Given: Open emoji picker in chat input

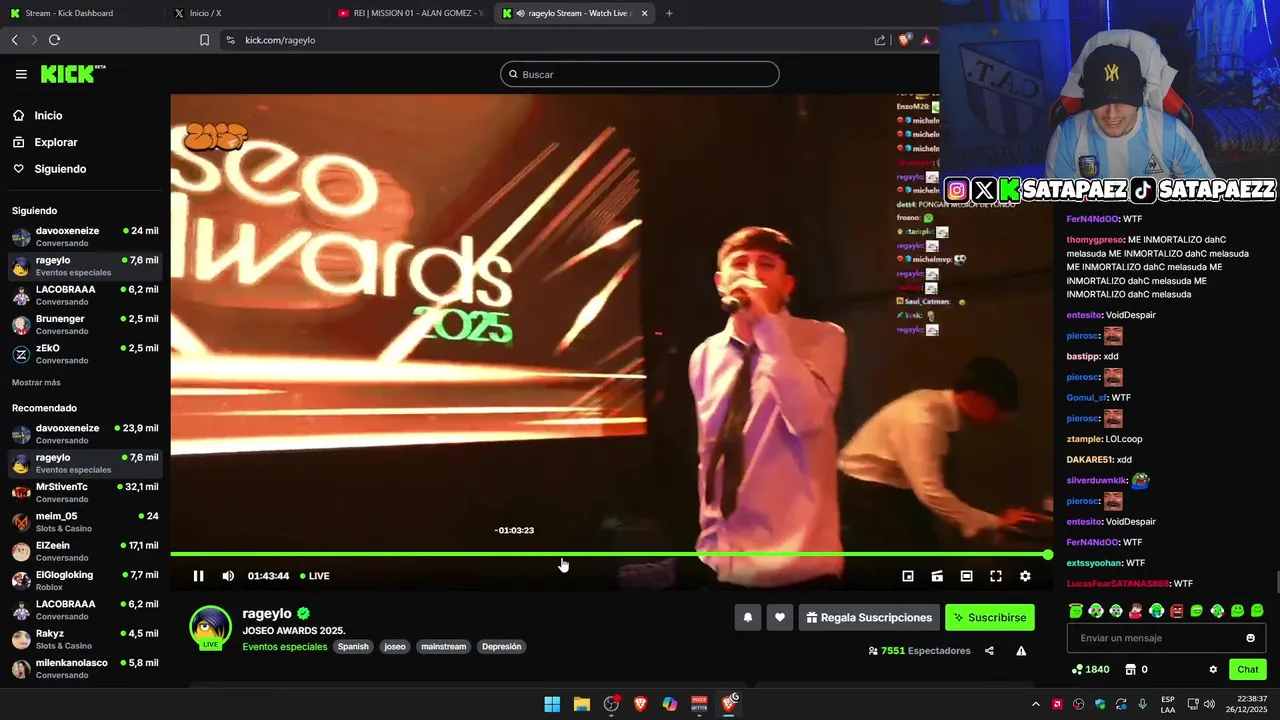Looking at the screenshot, I should (x=1250, y=638).
